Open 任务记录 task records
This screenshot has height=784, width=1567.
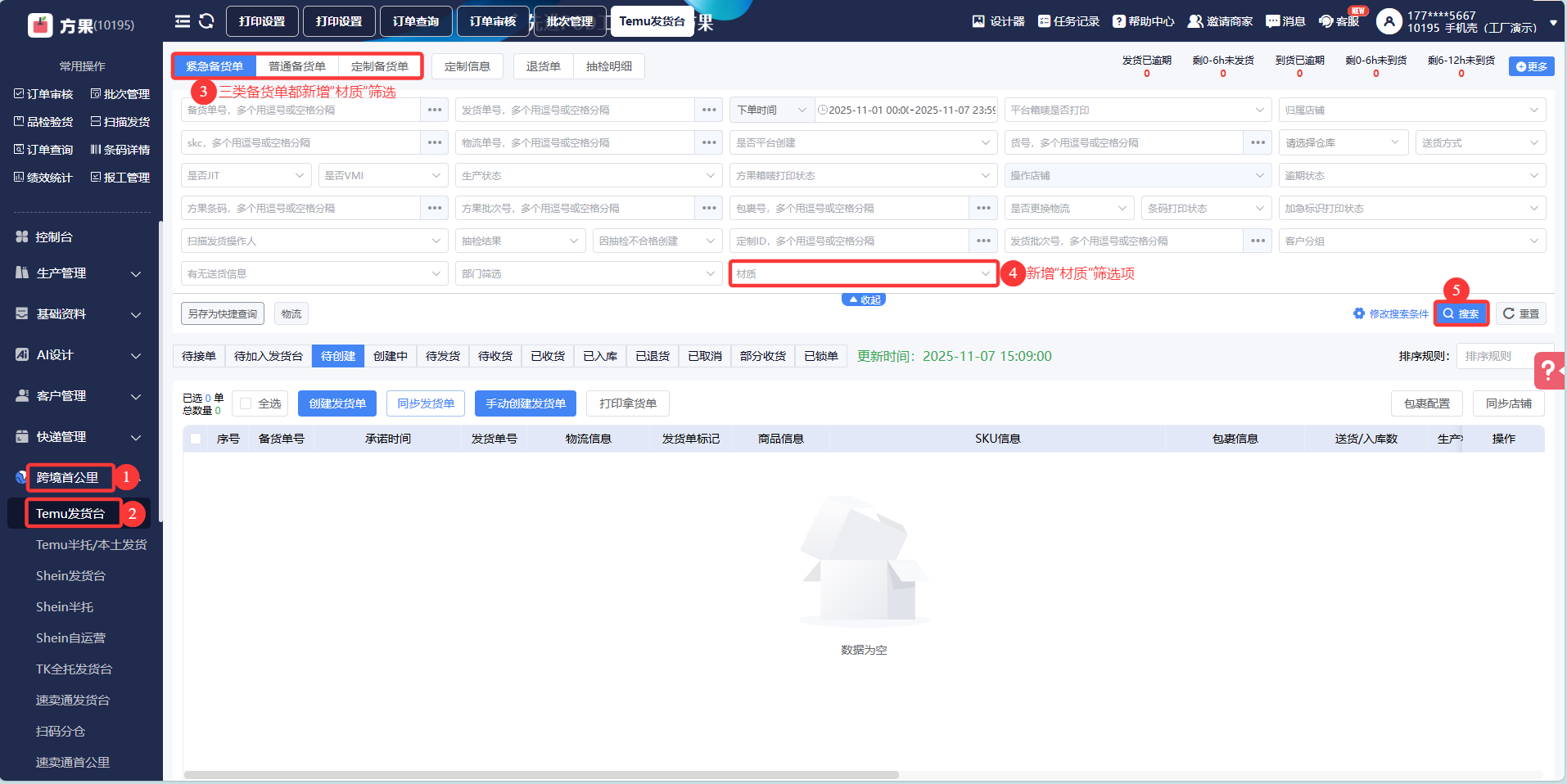[x=1068, y=21]
